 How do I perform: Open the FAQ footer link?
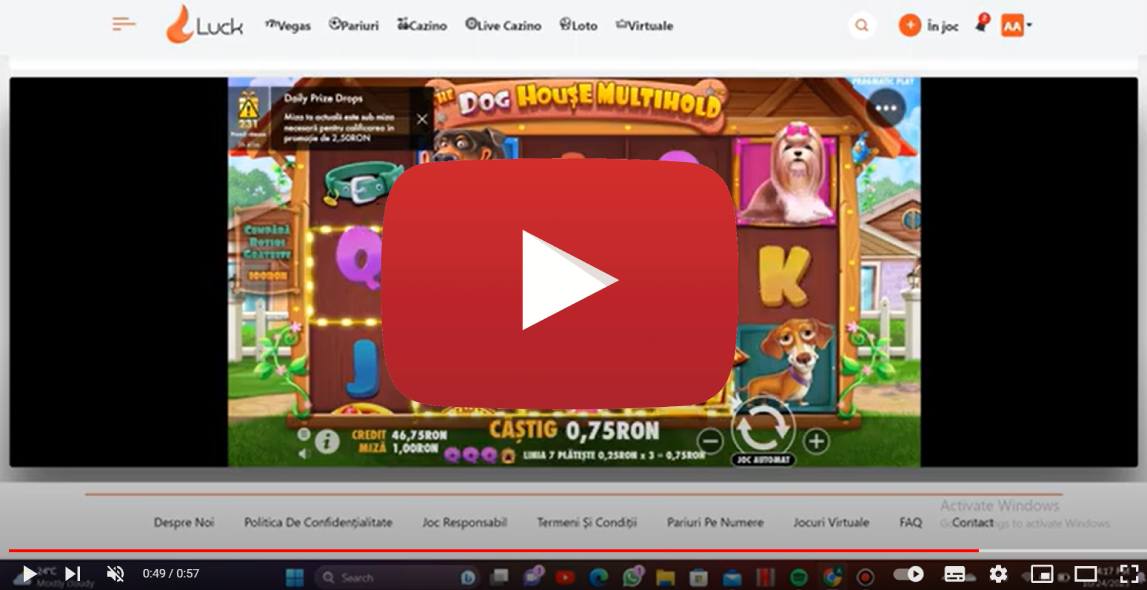point(911,522)
